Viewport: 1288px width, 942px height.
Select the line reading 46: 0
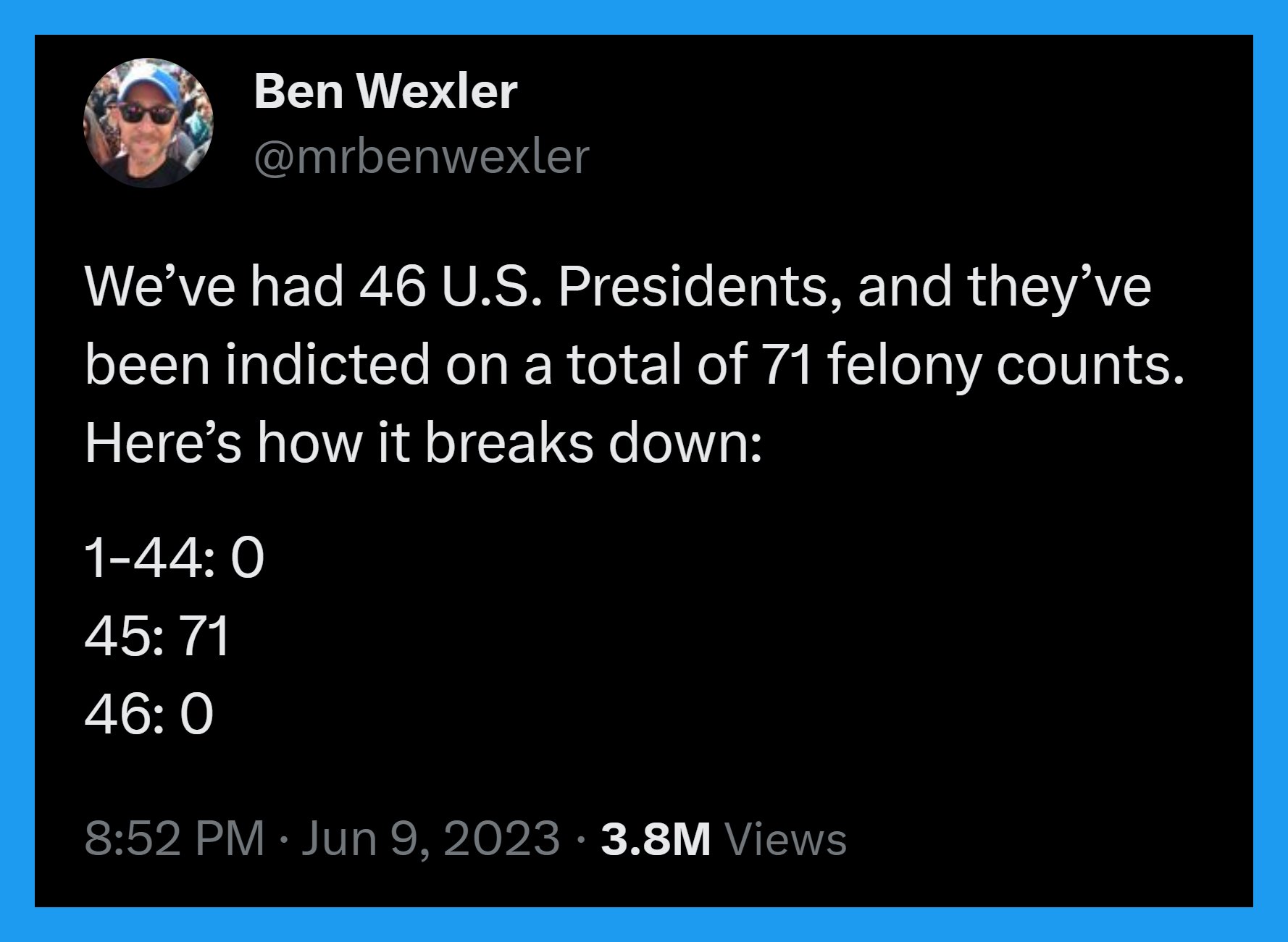click(x=149, y=714)
